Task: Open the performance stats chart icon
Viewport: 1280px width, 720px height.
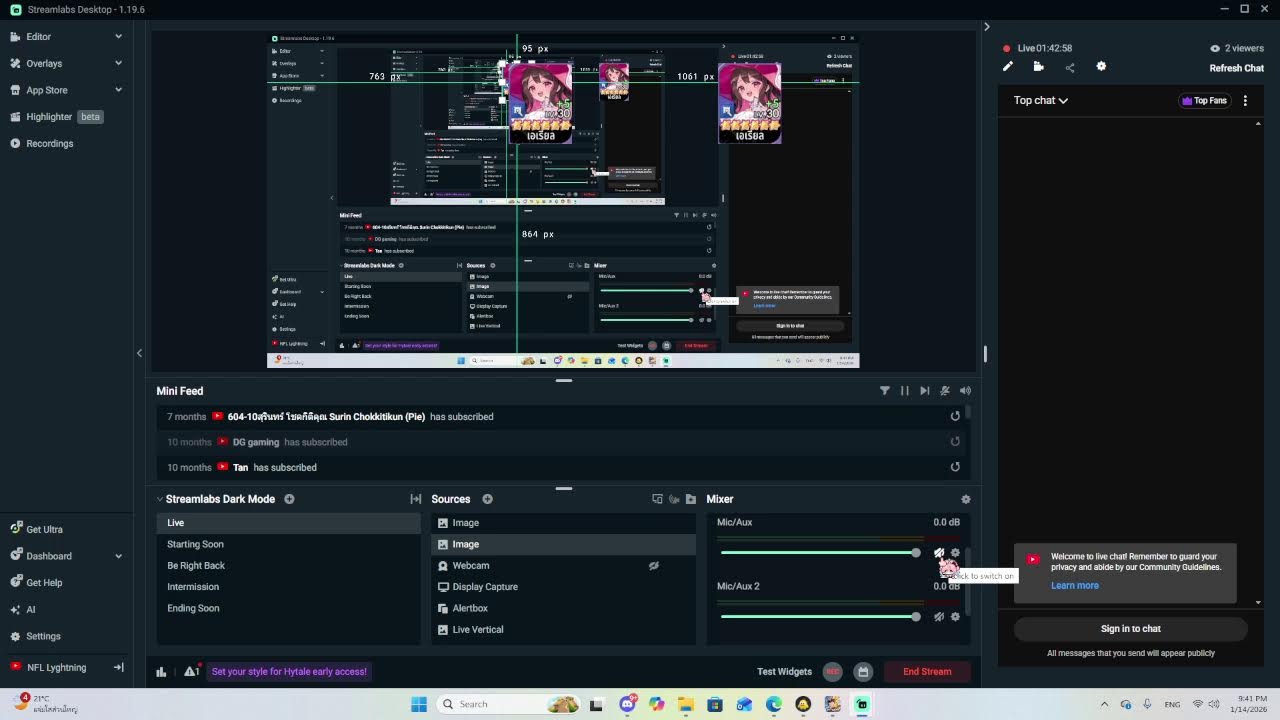Action: coord(161,672)
